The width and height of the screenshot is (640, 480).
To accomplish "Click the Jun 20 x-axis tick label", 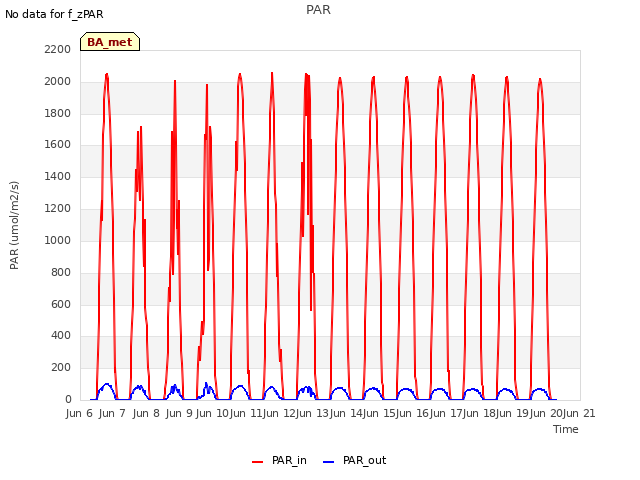I will (546, 413).
